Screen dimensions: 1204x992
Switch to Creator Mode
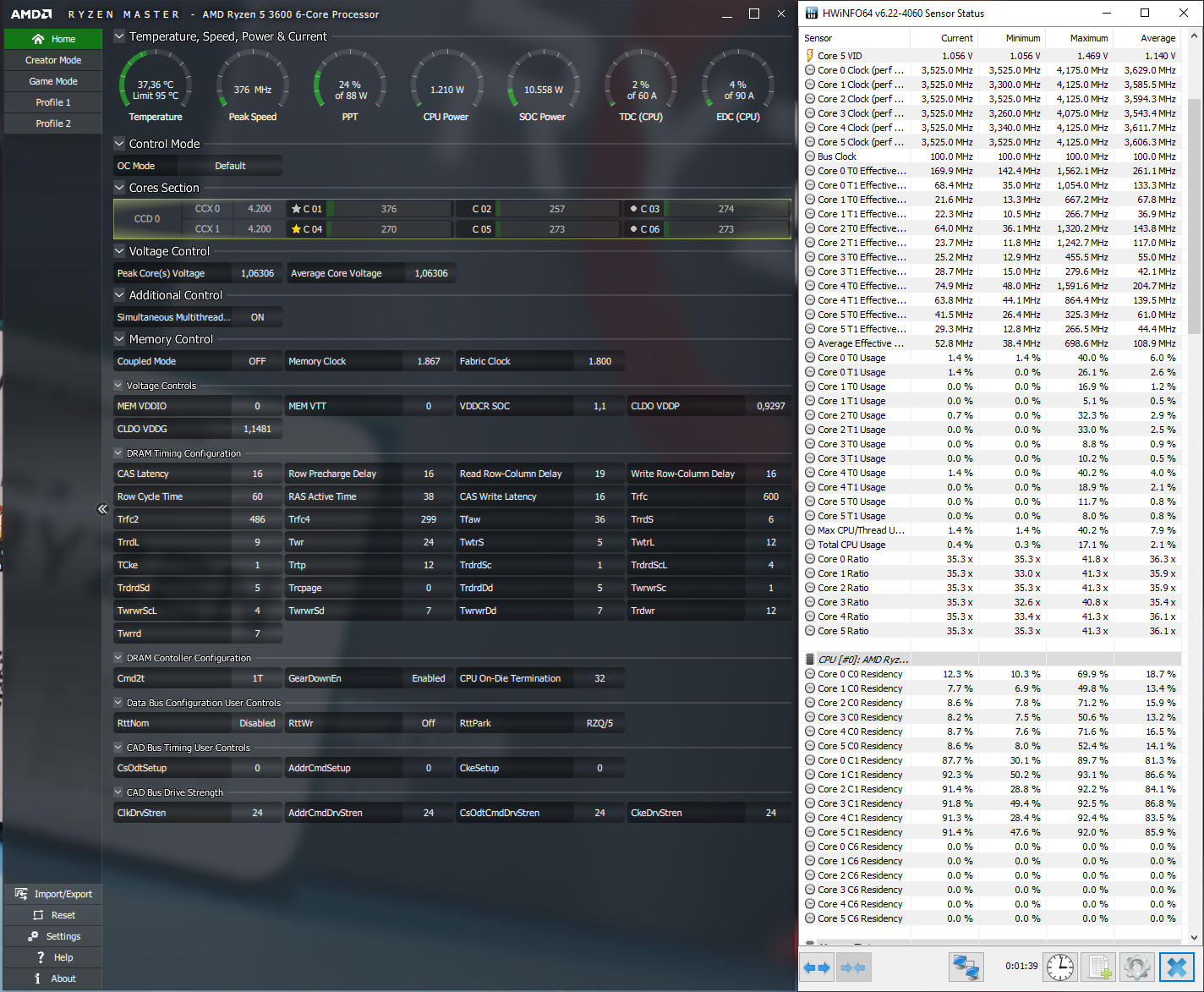coord(53,60)
